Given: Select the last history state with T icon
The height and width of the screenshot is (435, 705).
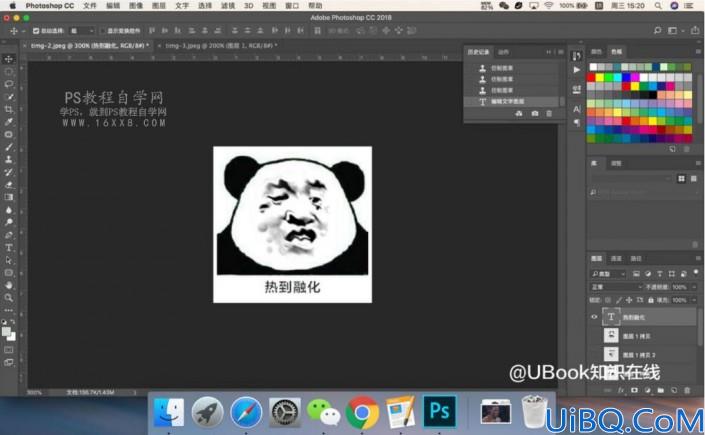Looking at the screenshot, I should point(512,102).
